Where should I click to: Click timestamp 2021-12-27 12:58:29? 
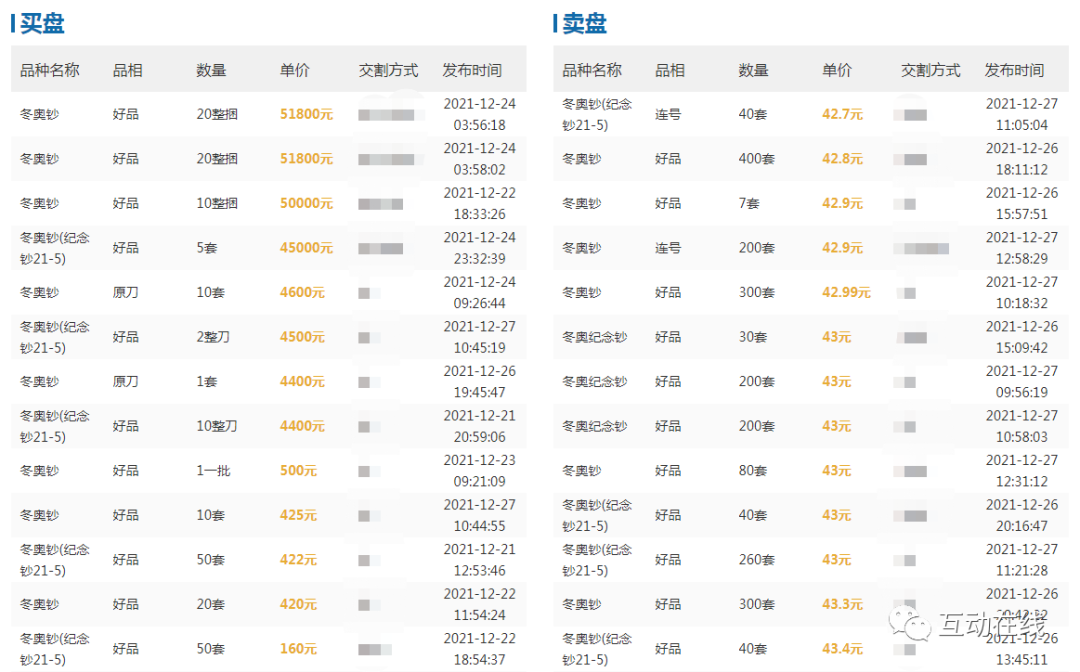click(1021, 248)
